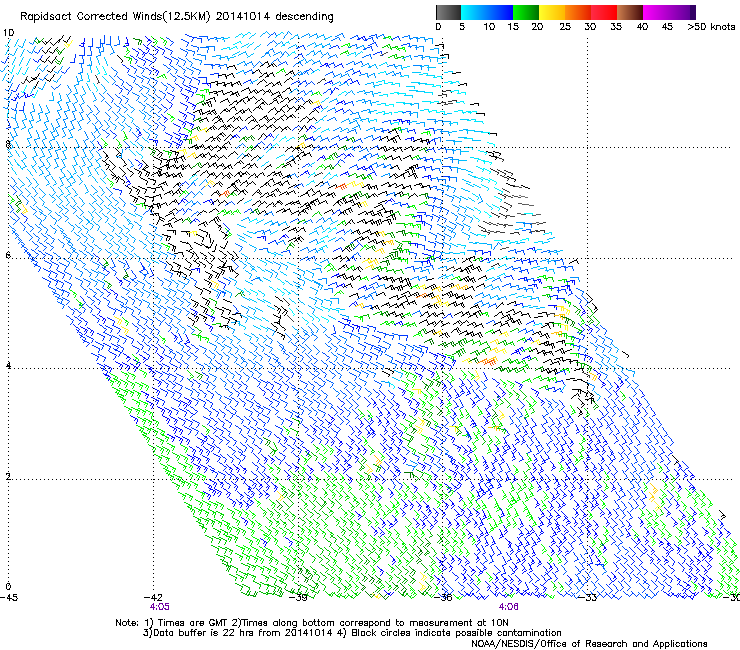Click the latitude label 6

(x=8, y=255)
